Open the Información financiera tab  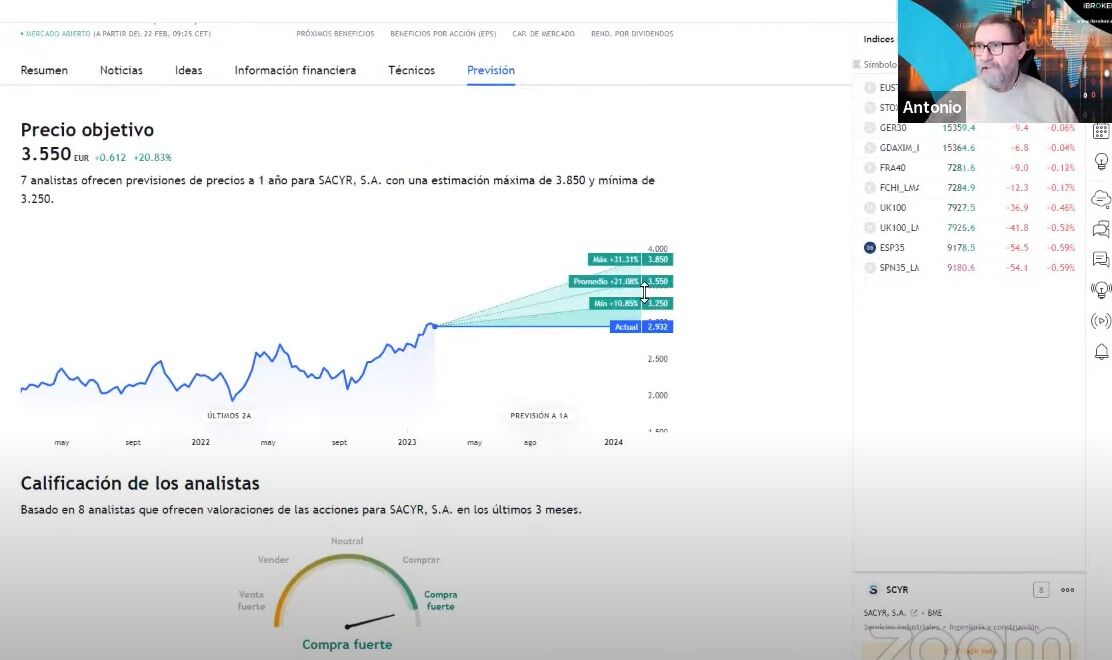coord(295,70)
